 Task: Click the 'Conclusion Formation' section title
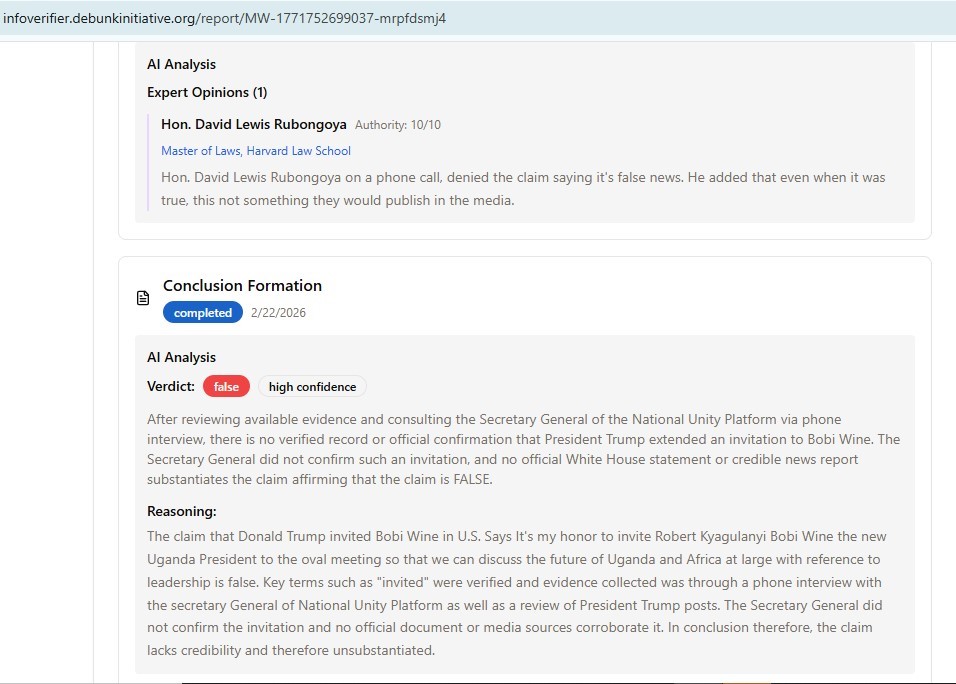pyautogui.click(x=242, y=286)
